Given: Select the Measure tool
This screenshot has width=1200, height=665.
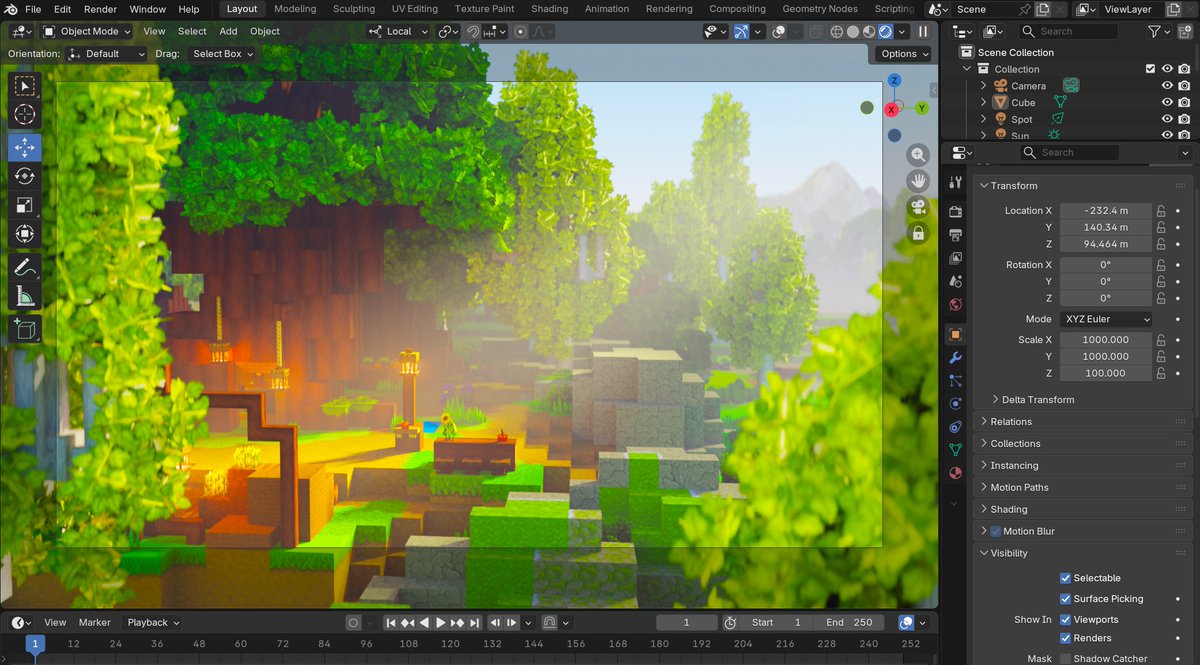Looking at the screenshot, I should coord(25,296).
